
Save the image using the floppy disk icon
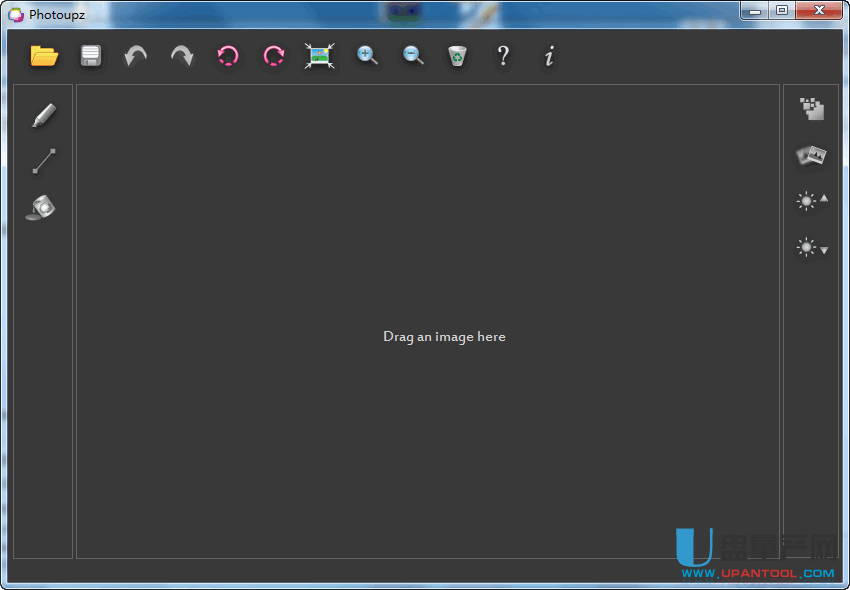91,56
